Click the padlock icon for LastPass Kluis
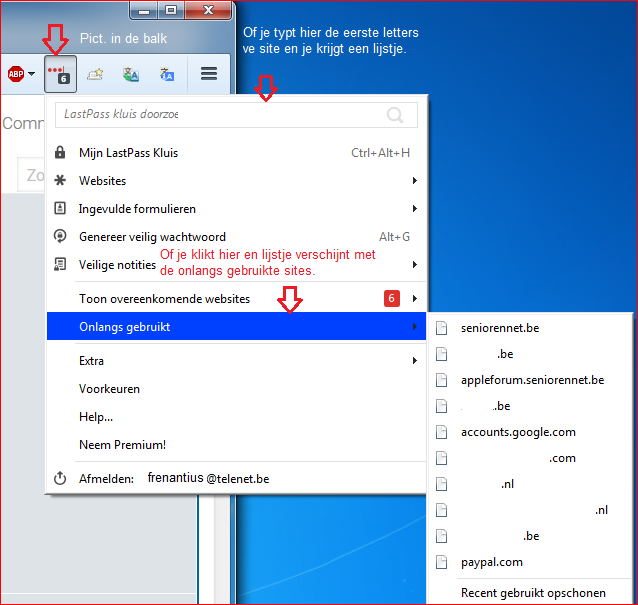 (x=60, y=153)
